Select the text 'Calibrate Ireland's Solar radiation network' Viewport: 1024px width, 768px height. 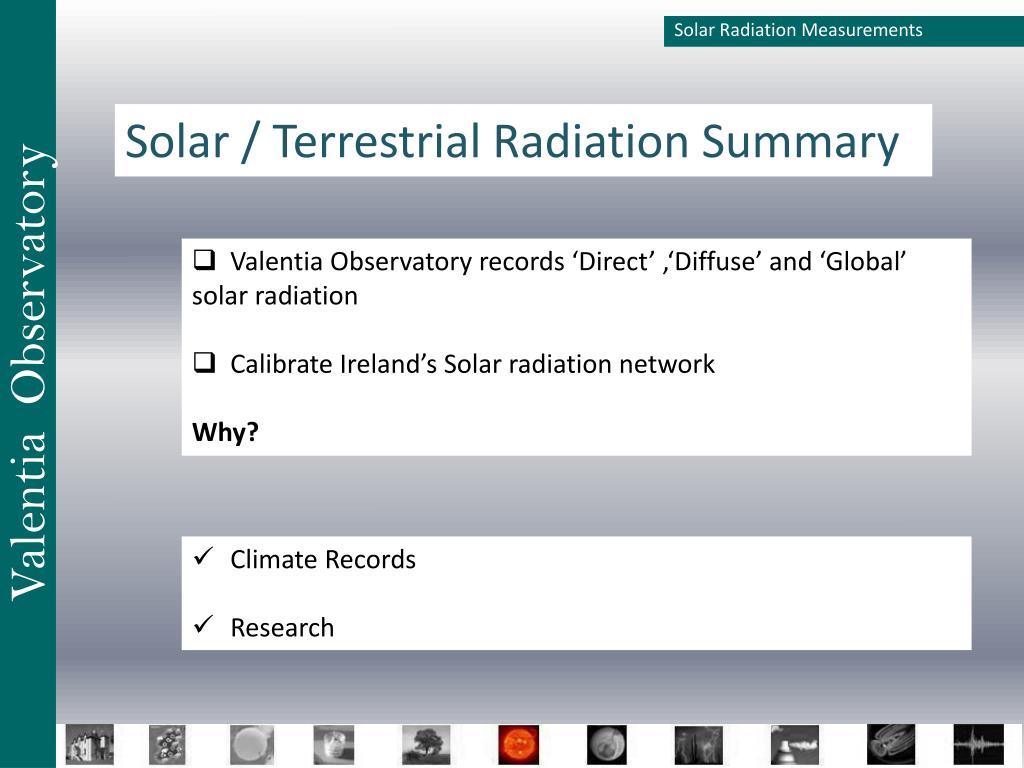tap(472, 364)
